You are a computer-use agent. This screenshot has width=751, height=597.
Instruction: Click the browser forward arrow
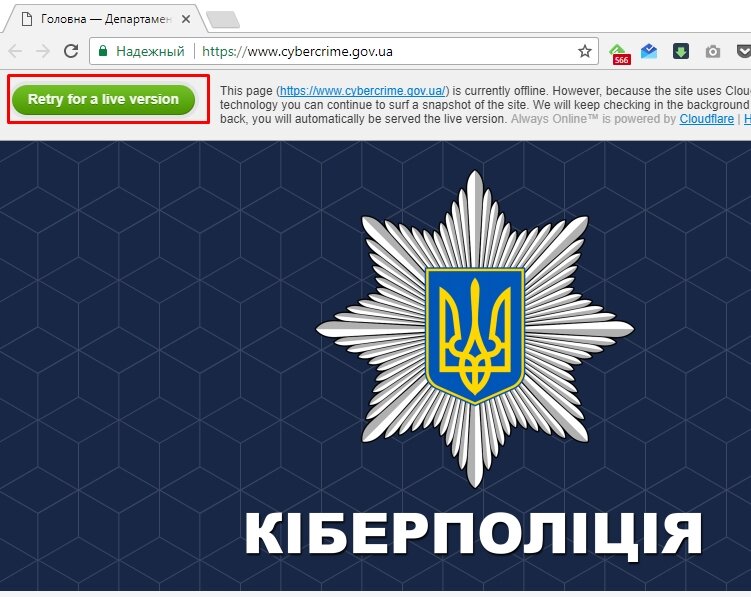pos(43,51)
